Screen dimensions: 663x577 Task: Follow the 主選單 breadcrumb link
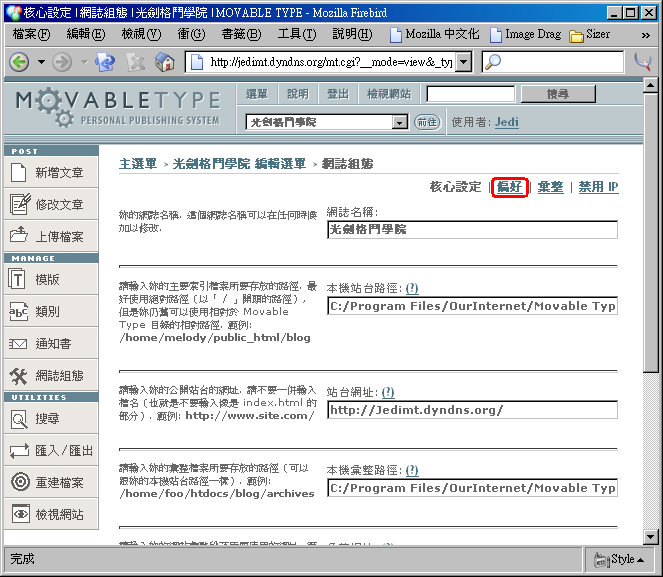[x=138, y=164]
